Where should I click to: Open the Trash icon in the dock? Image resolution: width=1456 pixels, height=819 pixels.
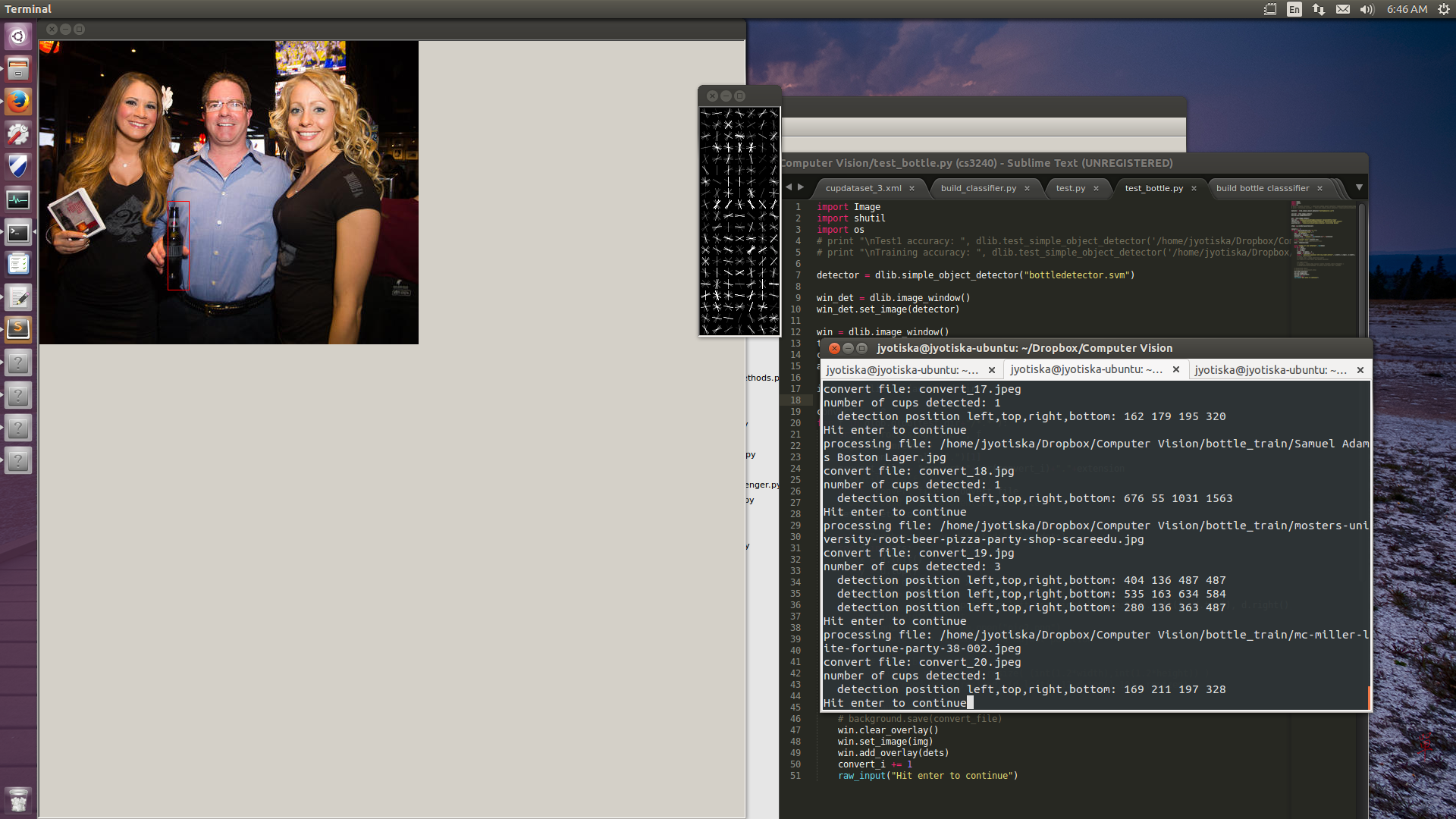18,799
